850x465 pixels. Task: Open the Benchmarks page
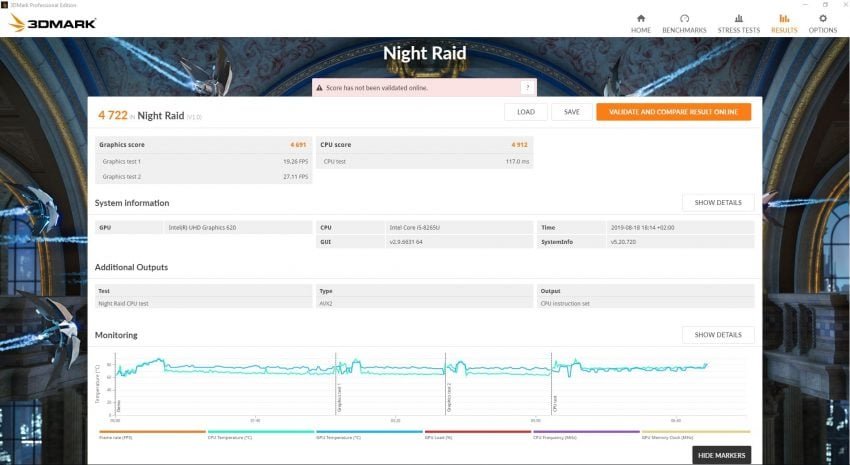coord(684,23)
